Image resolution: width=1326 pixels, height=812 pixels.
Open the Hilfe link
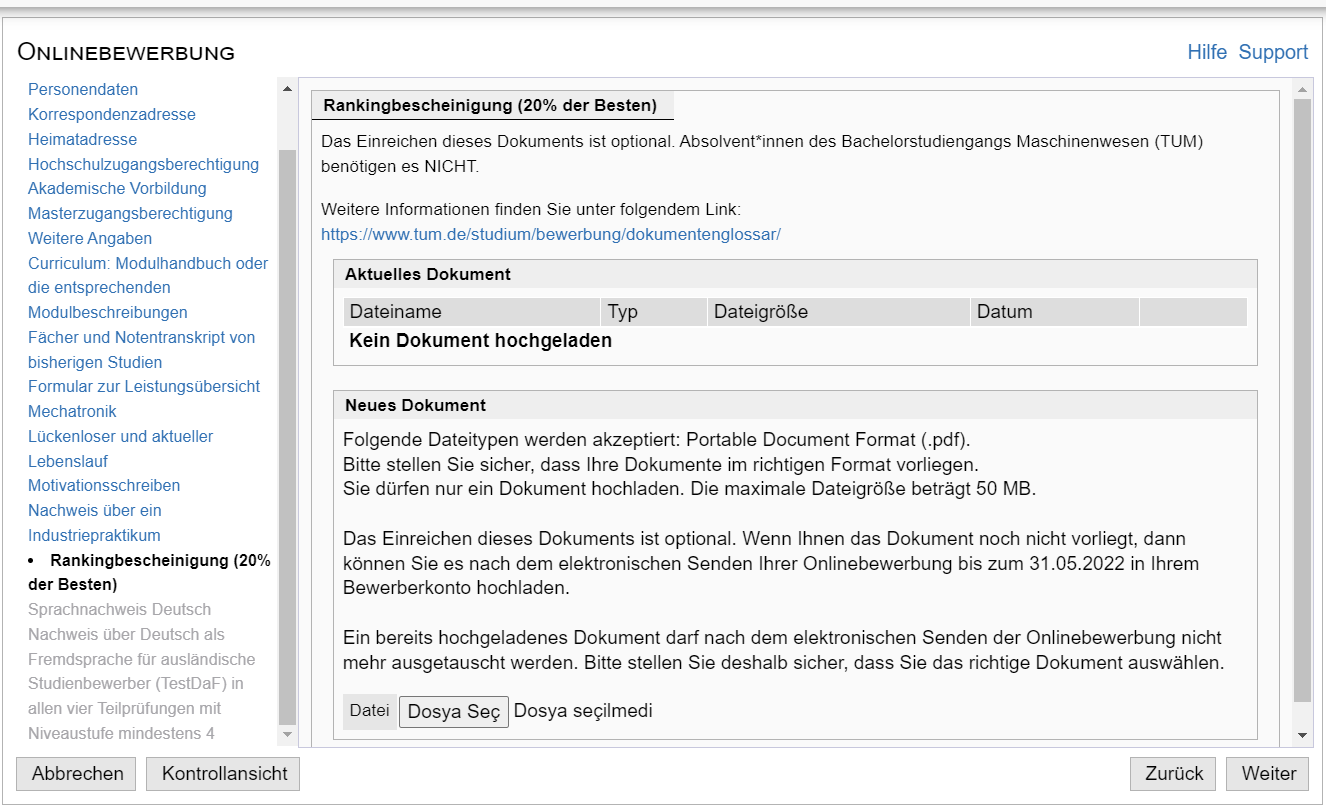(1206, 52)
